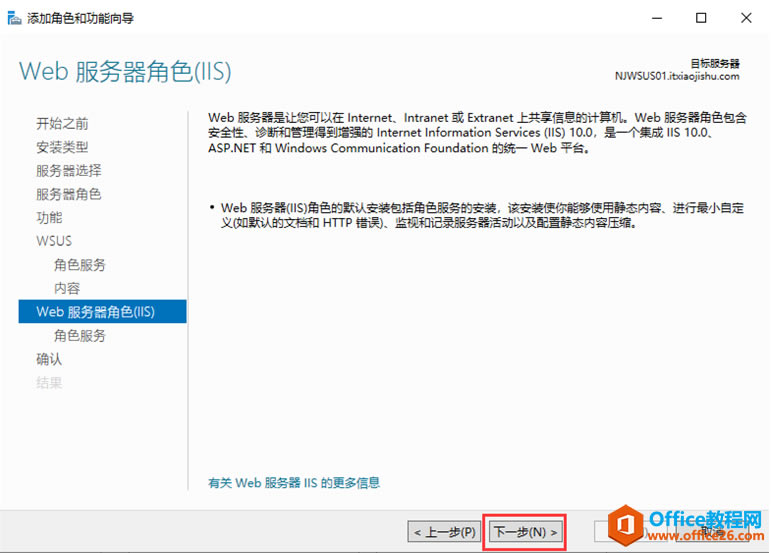Go to the 确认 step
The image size is (771, 553).
49,359
